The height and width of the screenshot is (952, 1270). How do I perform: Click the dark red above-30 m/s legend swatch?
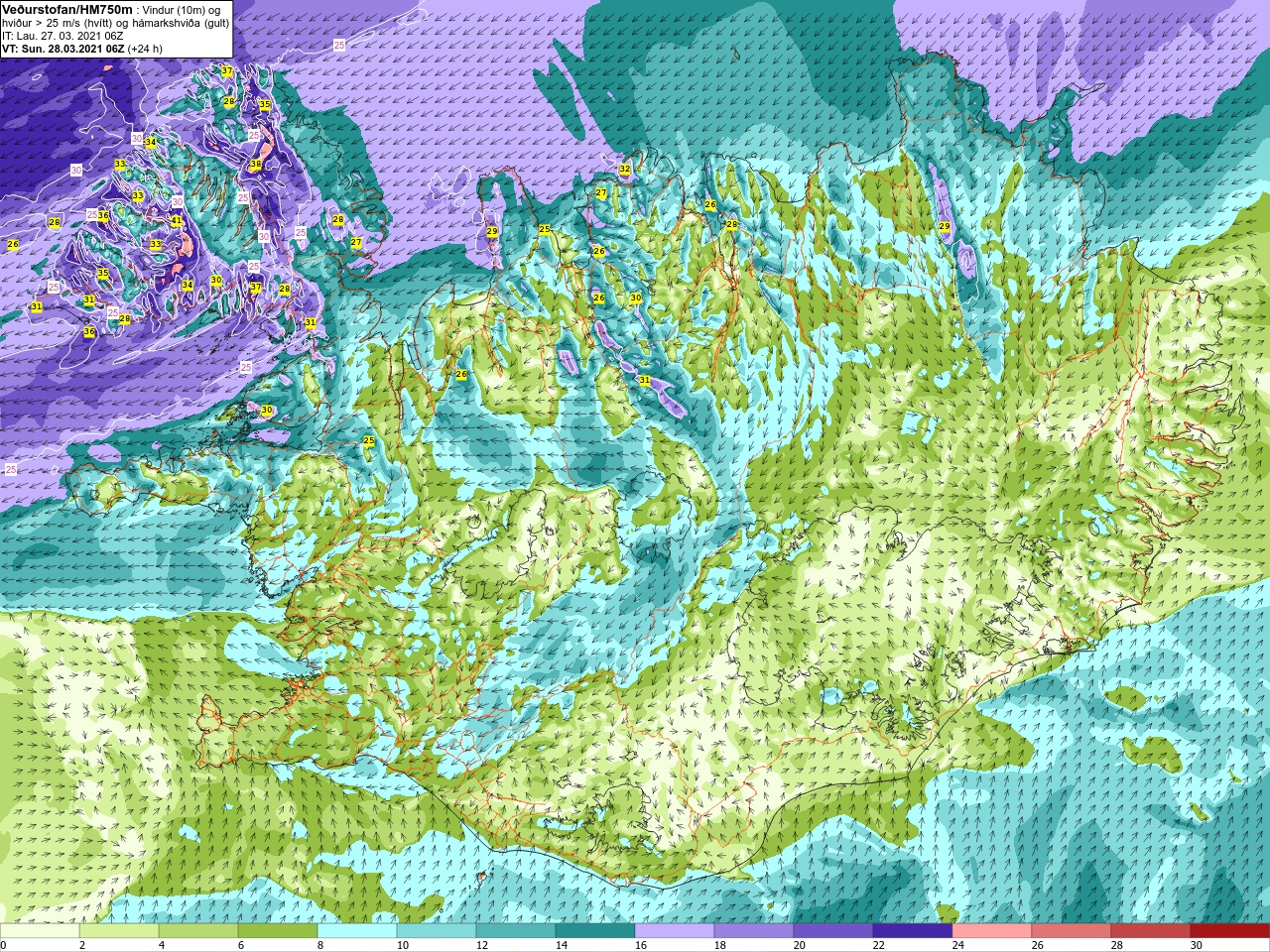click(1230, 931)
